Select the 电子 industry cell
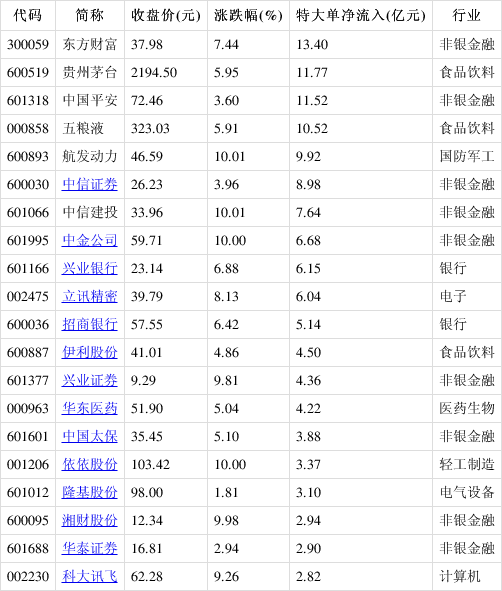 (453, 296)
